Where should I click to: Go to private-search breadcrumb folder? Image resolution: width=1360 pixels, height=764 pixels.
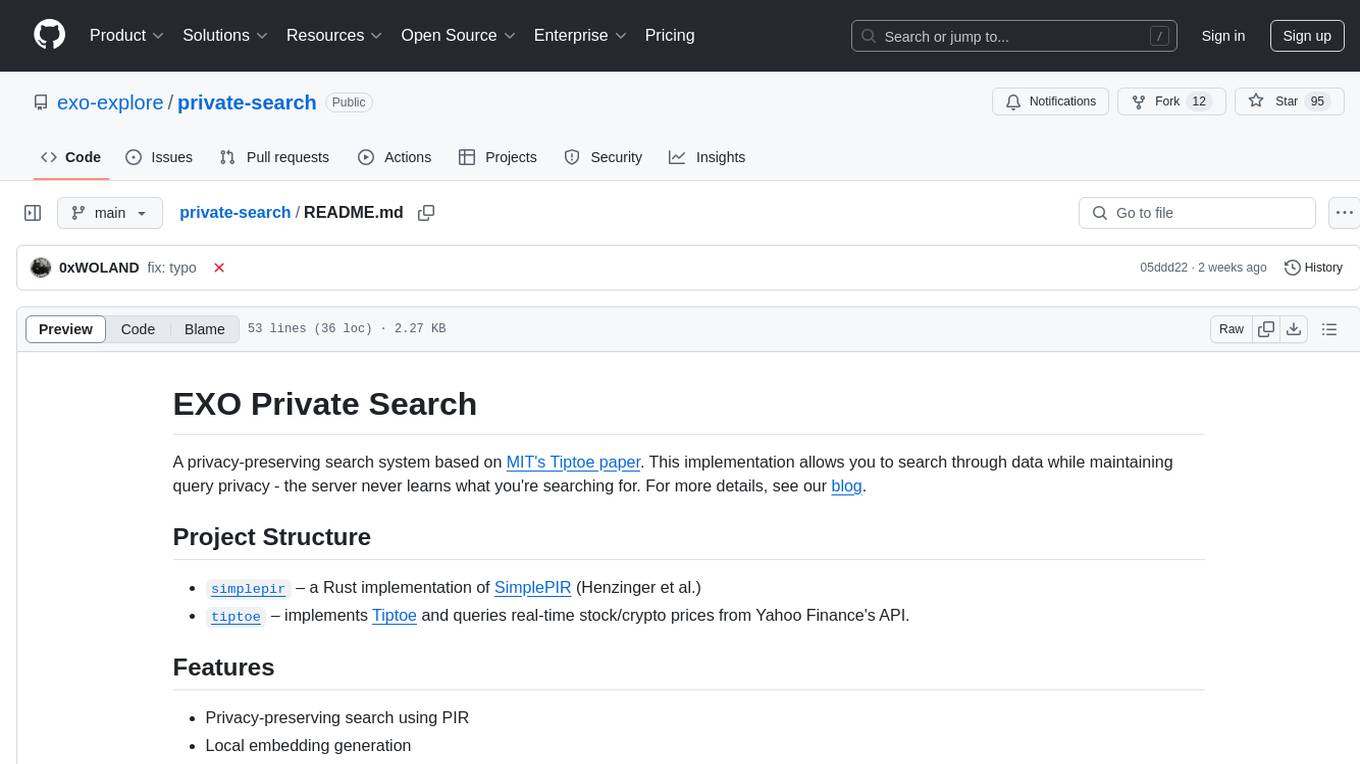coord(235,213)
